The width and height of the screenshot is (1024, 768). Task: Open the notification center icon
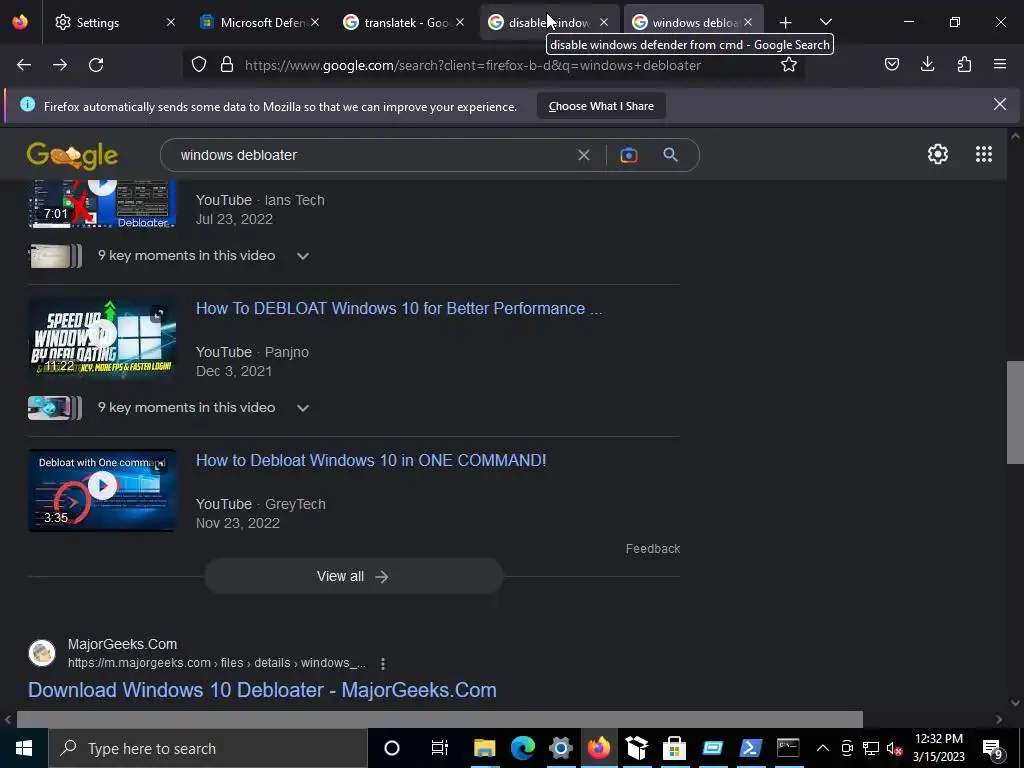coord(993,748)
